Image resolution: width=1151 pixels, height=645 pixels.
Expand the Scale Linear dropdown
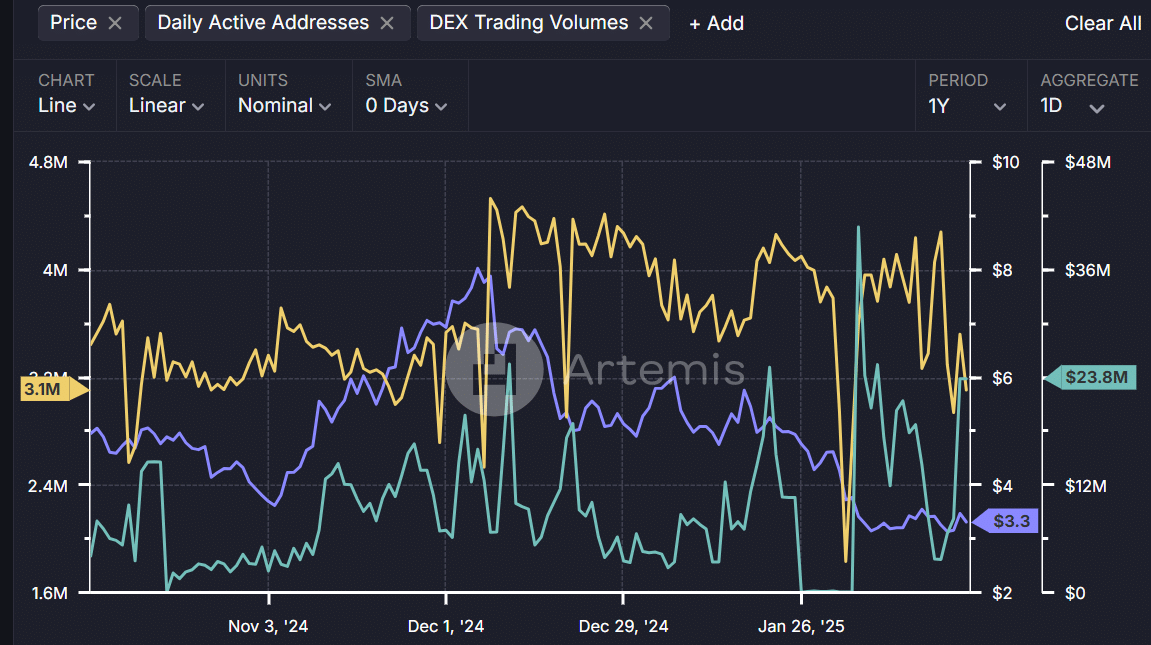tap(166, 105)
